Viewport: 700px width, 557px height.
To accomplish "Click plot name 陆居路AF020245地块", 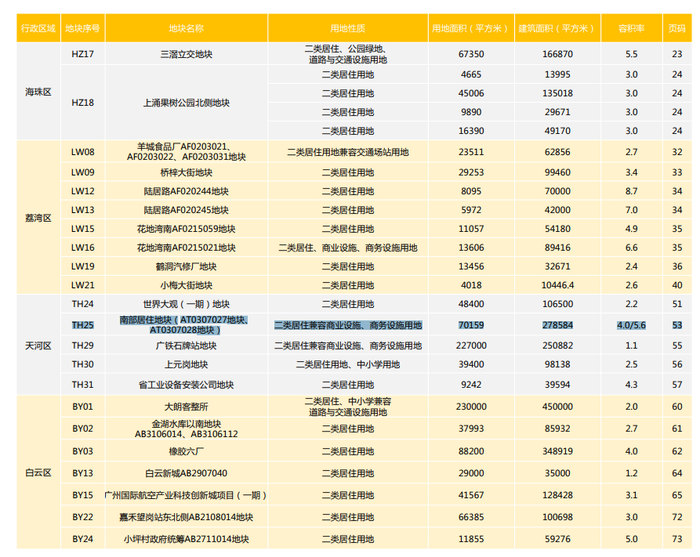I will pos(186,210).
